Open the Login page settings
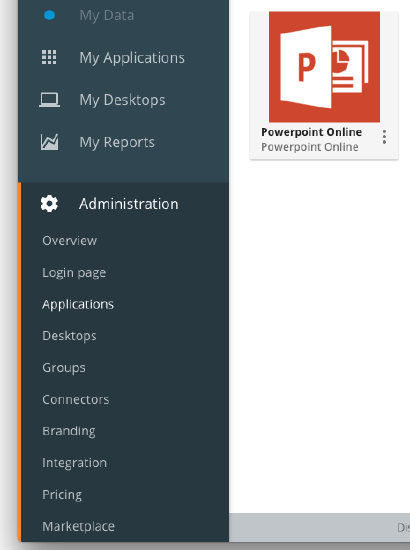410x550 pixels. coord(74,273)
